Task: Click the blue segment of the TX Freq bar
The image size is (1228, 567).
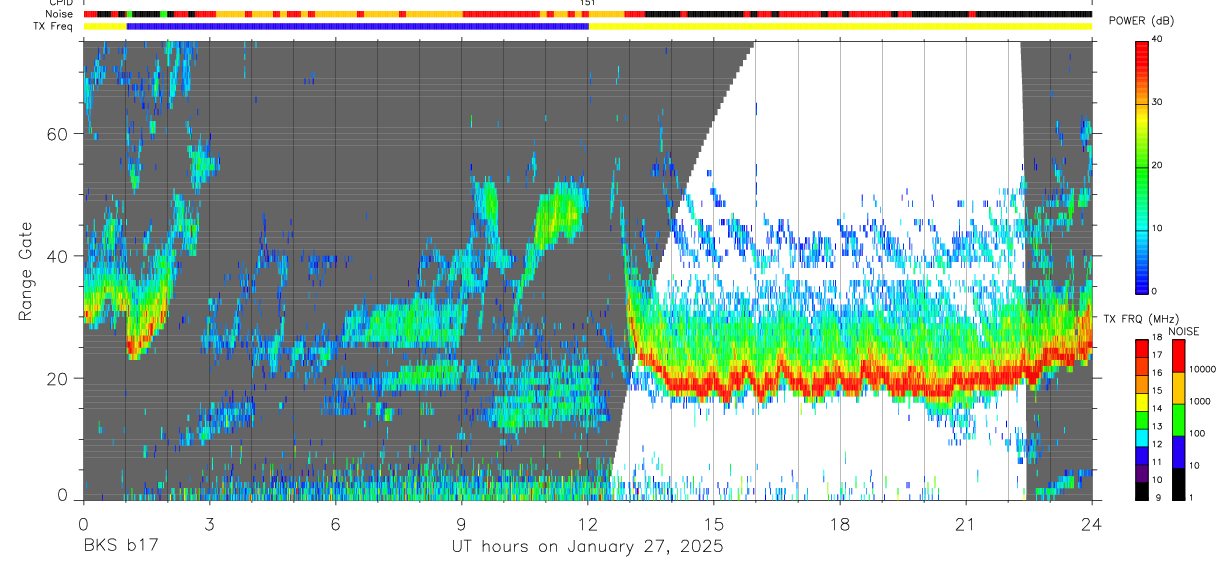Action: pyautogui.click(x=358, y=26)
